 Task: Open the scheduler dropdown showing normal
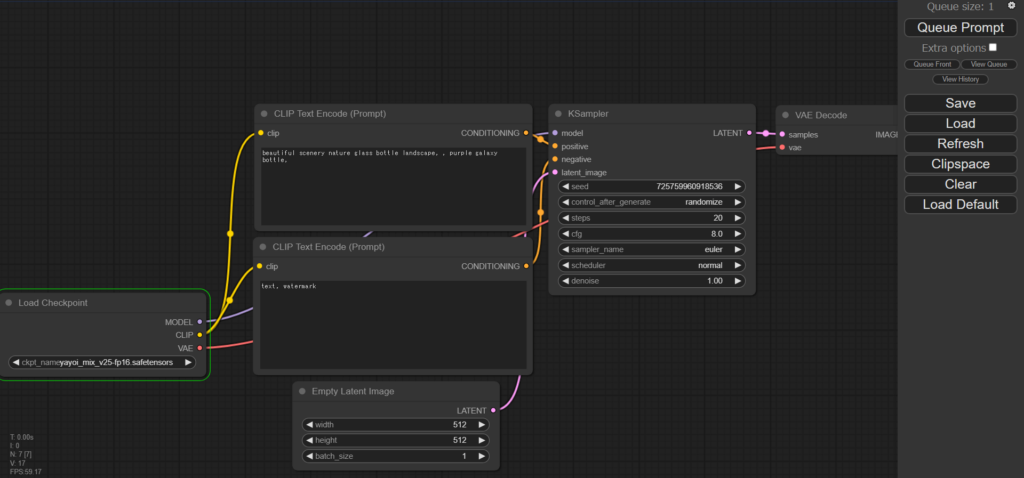tap(651, 265)
